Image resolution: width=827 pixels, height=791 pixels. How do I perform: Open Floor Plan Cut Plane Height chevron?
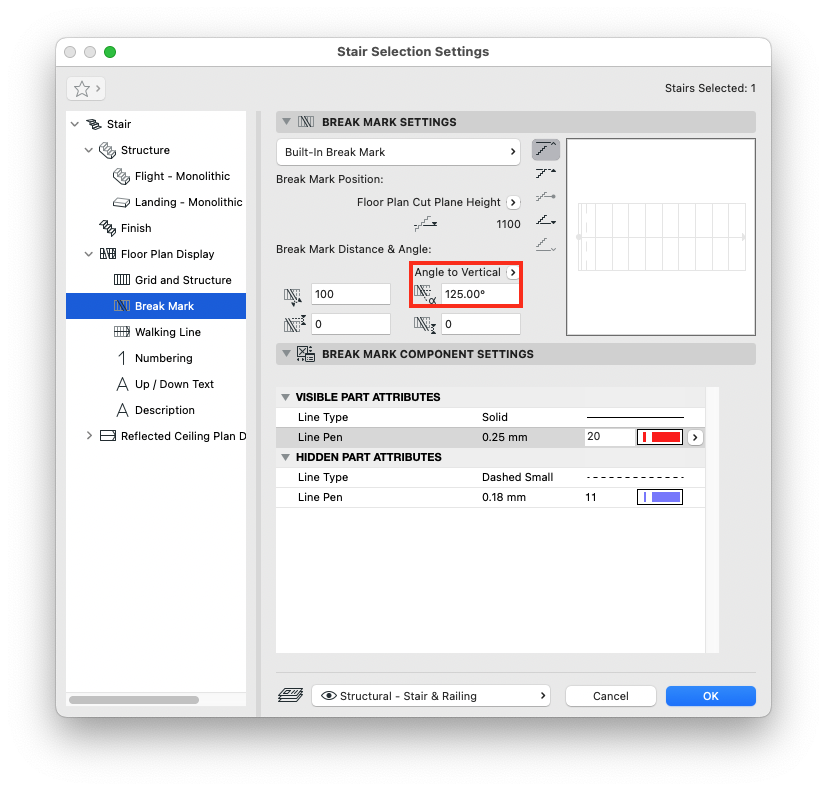coord(513,202)
